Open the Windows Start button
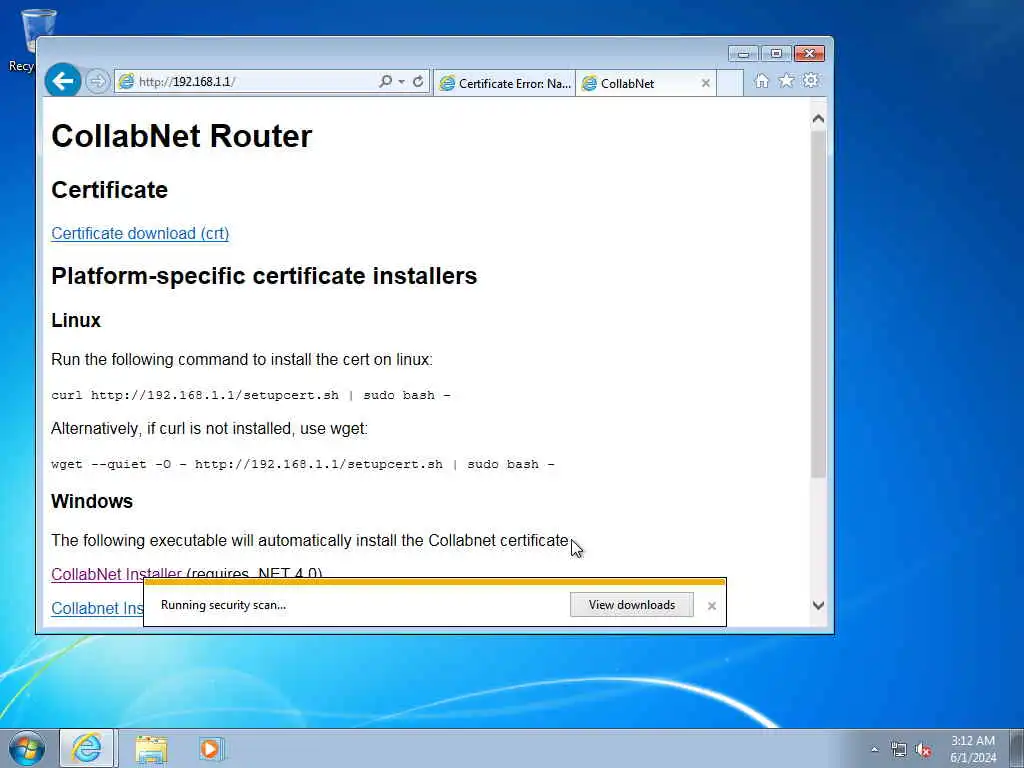Viewport: 1024px width, 768px height. tap(27, 748)
